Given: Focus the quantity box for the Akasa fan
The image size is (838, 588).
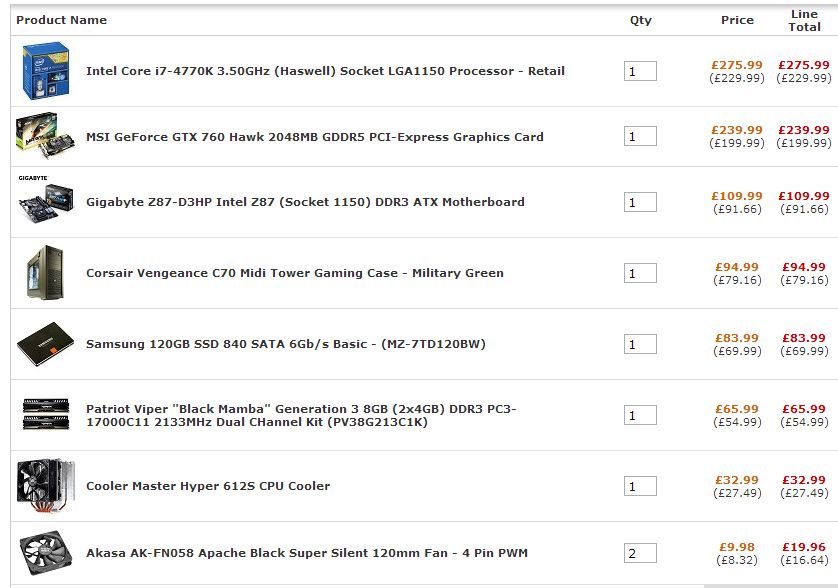Looking at the screenshot, I should [640, 553].
